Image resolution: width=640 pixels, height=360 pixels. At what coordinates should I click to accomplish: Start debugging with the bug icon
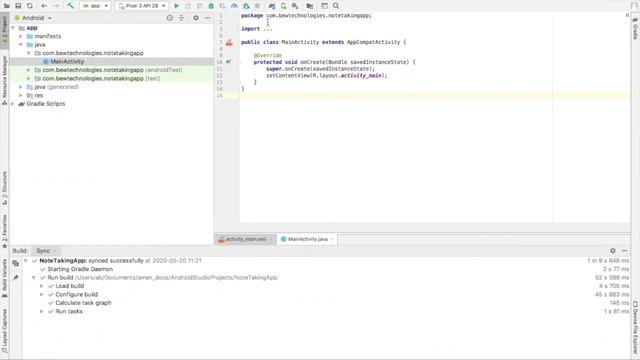point(211,6)
